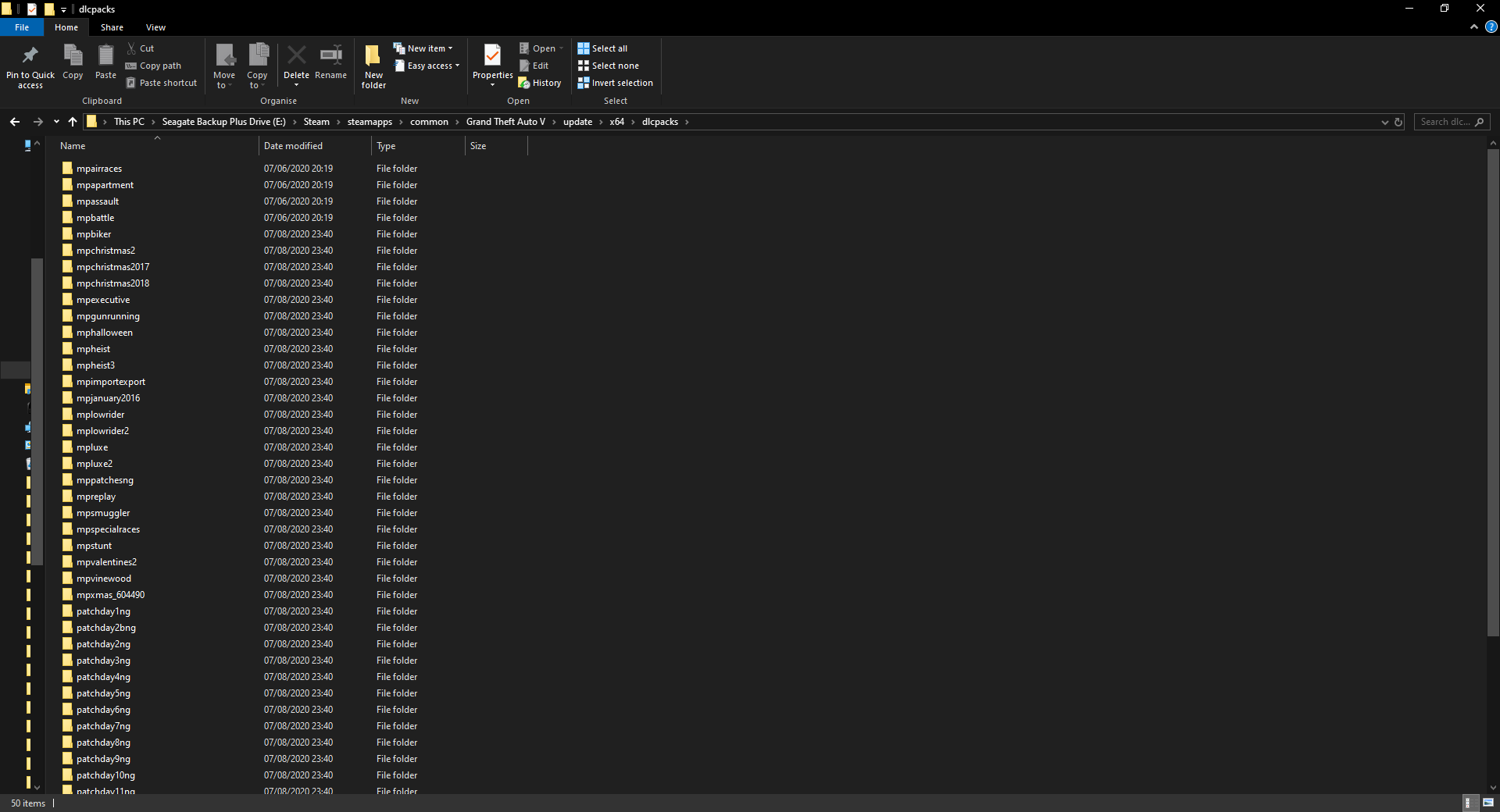
Task: Open the Help question mark icon
Action: click(x=1491, y=27)
